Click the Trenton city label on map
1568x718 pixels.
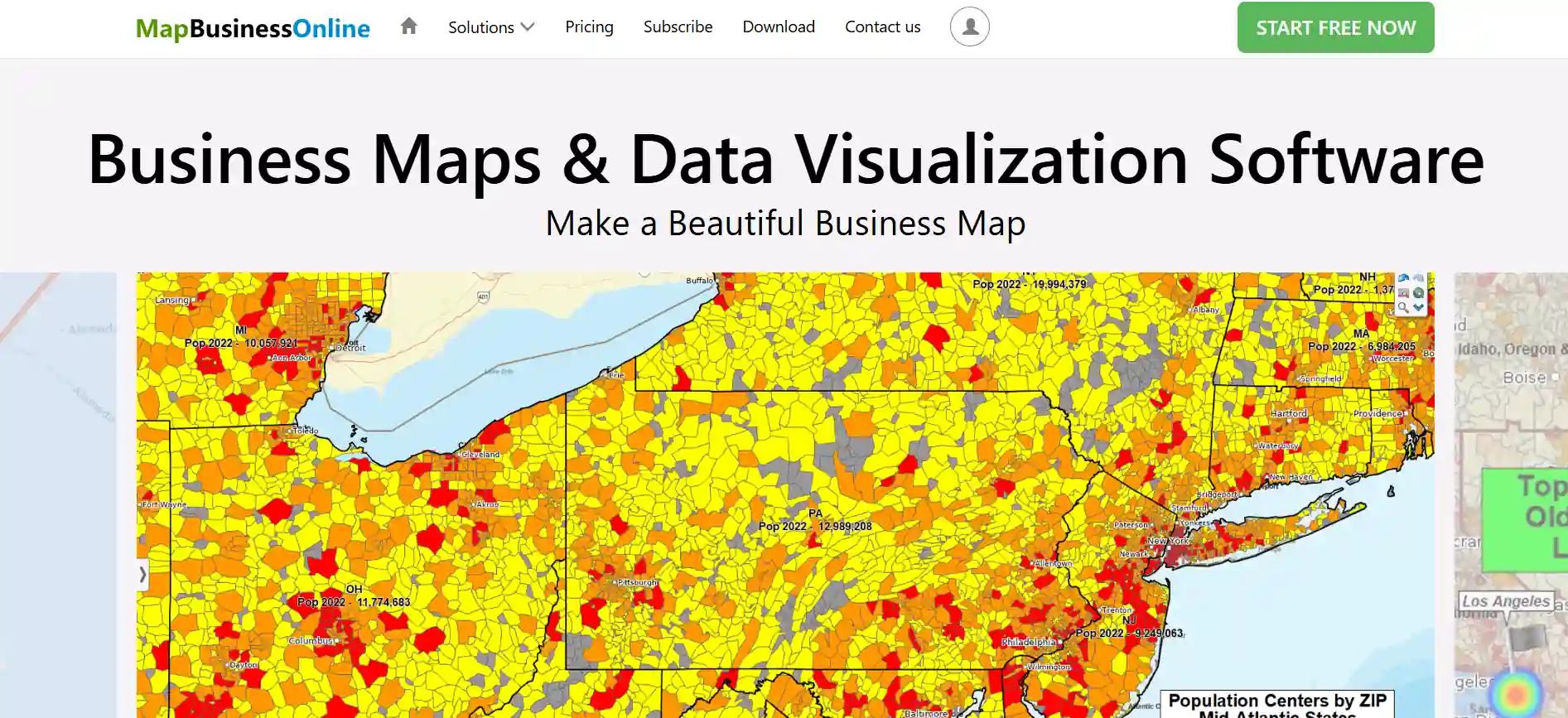tap(1117, 610)
